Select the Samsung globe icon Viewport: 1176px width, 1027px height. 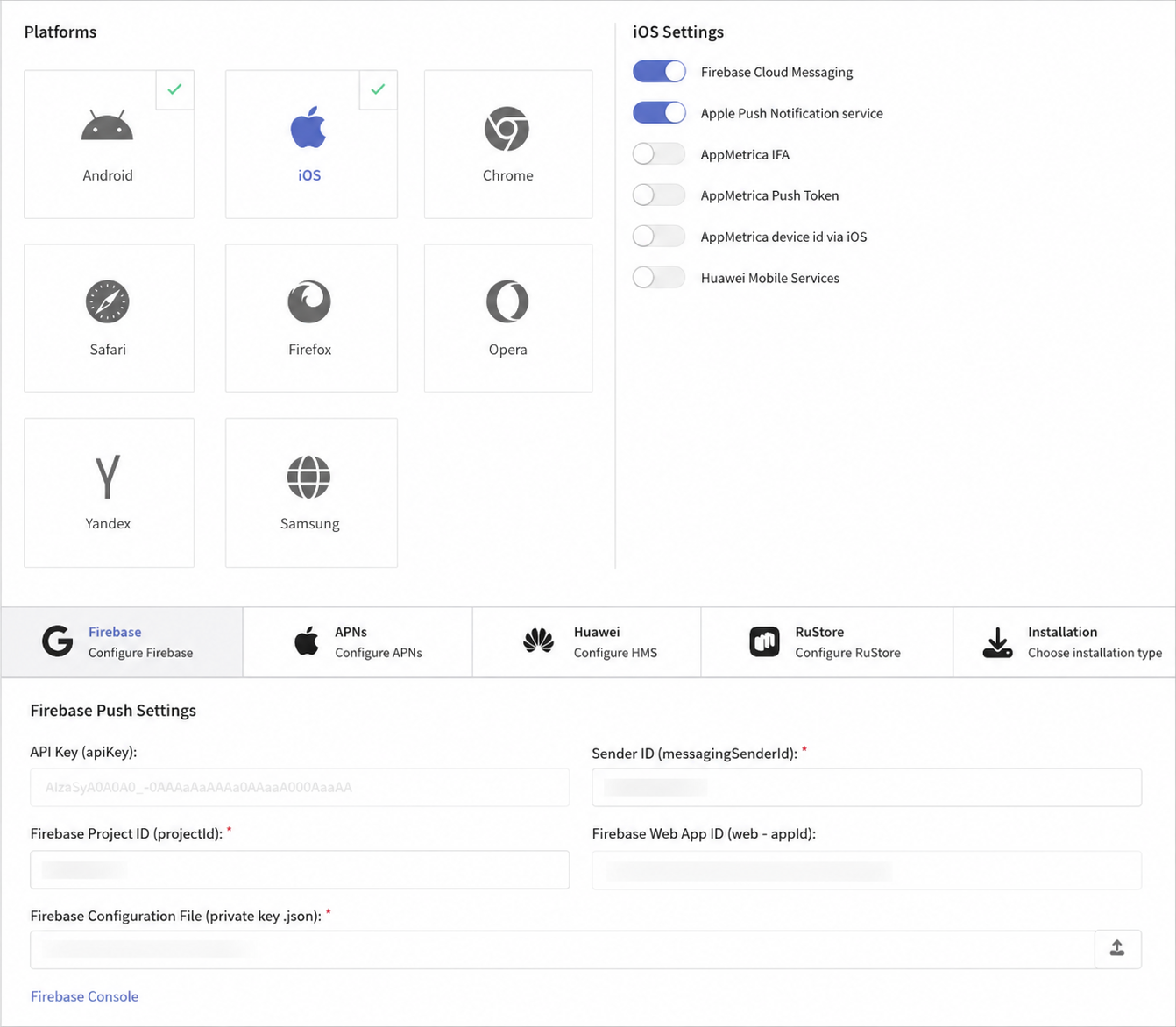click(308, 477)
